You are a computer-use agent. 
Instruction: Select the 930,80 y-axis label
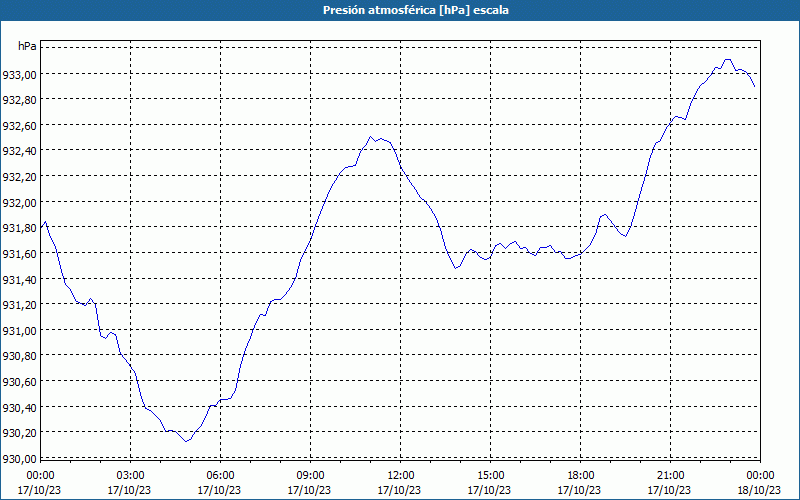click(x=19, y=356)
